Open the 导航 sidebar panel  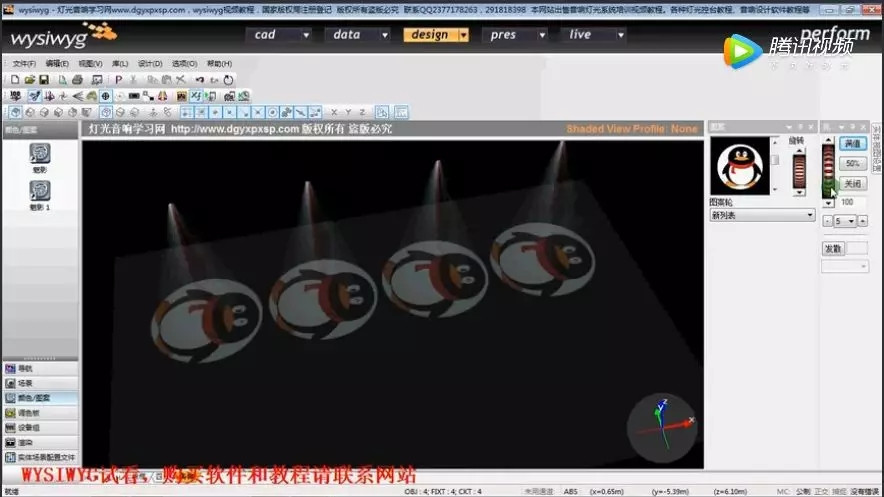point(41,369)
